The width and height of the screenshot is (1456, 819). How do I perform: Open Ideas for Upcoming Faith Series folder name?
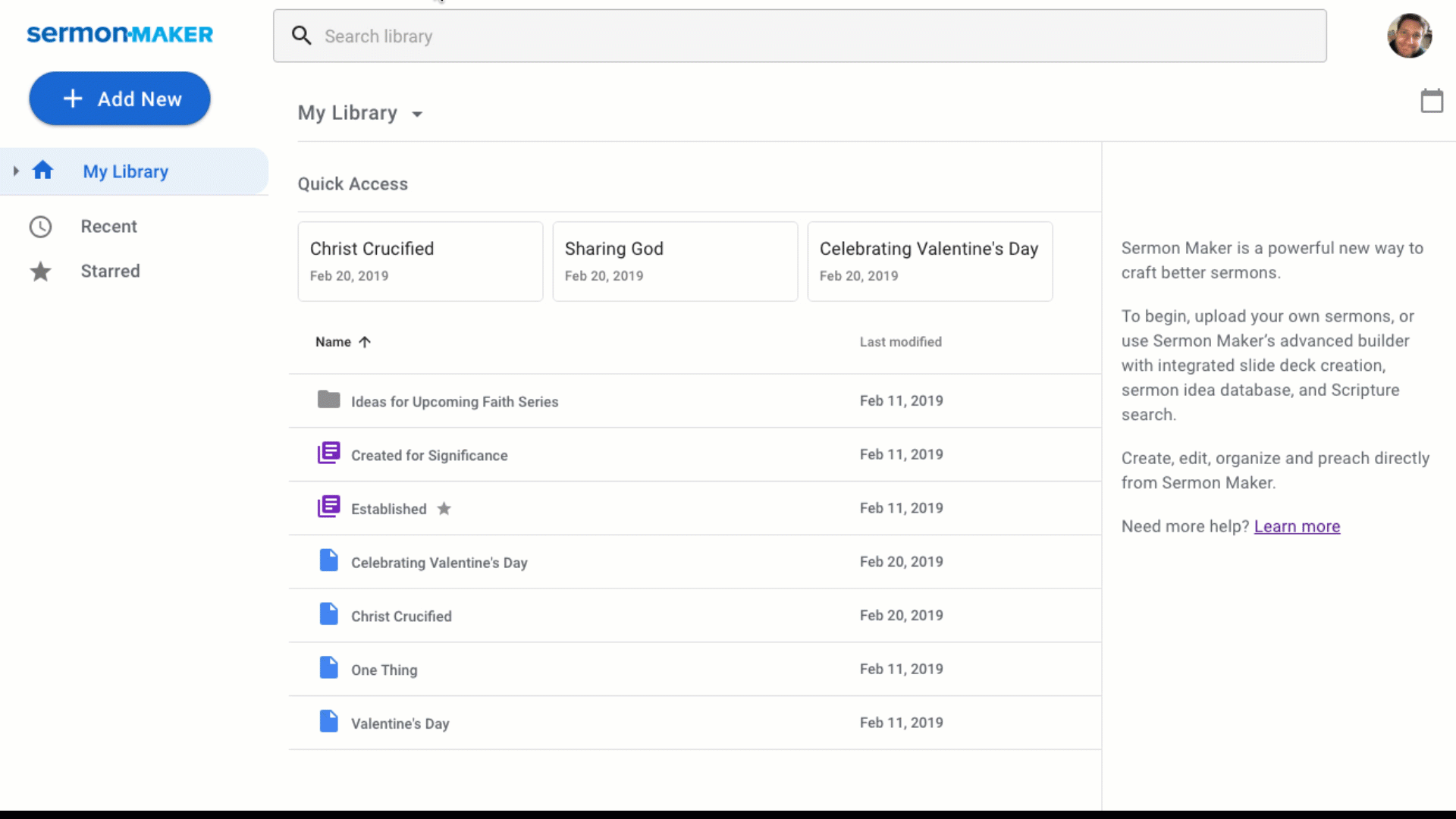click(x=454, y=402)
